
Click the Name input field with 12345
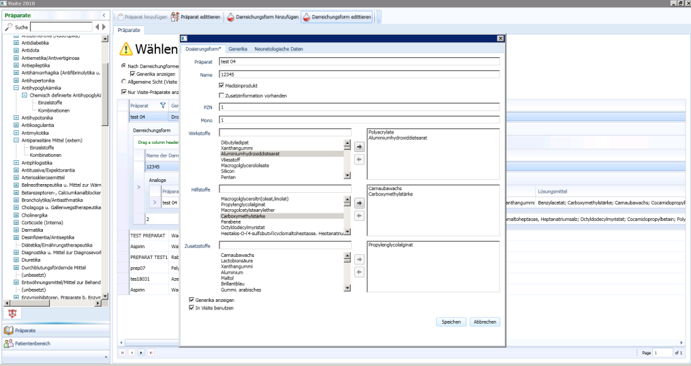click(359, 74)
